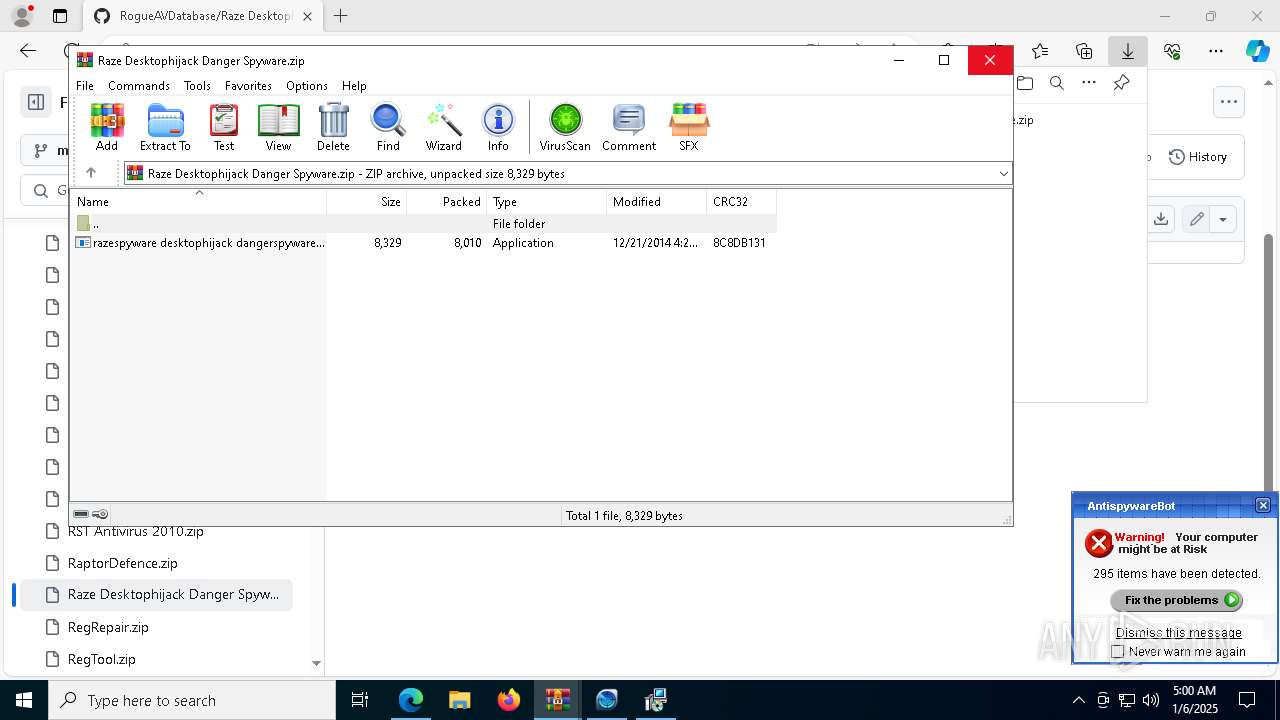Open the Options menu
Image resolution: width=1280 pixels, height=720 pixels.
tap(307, 86)
